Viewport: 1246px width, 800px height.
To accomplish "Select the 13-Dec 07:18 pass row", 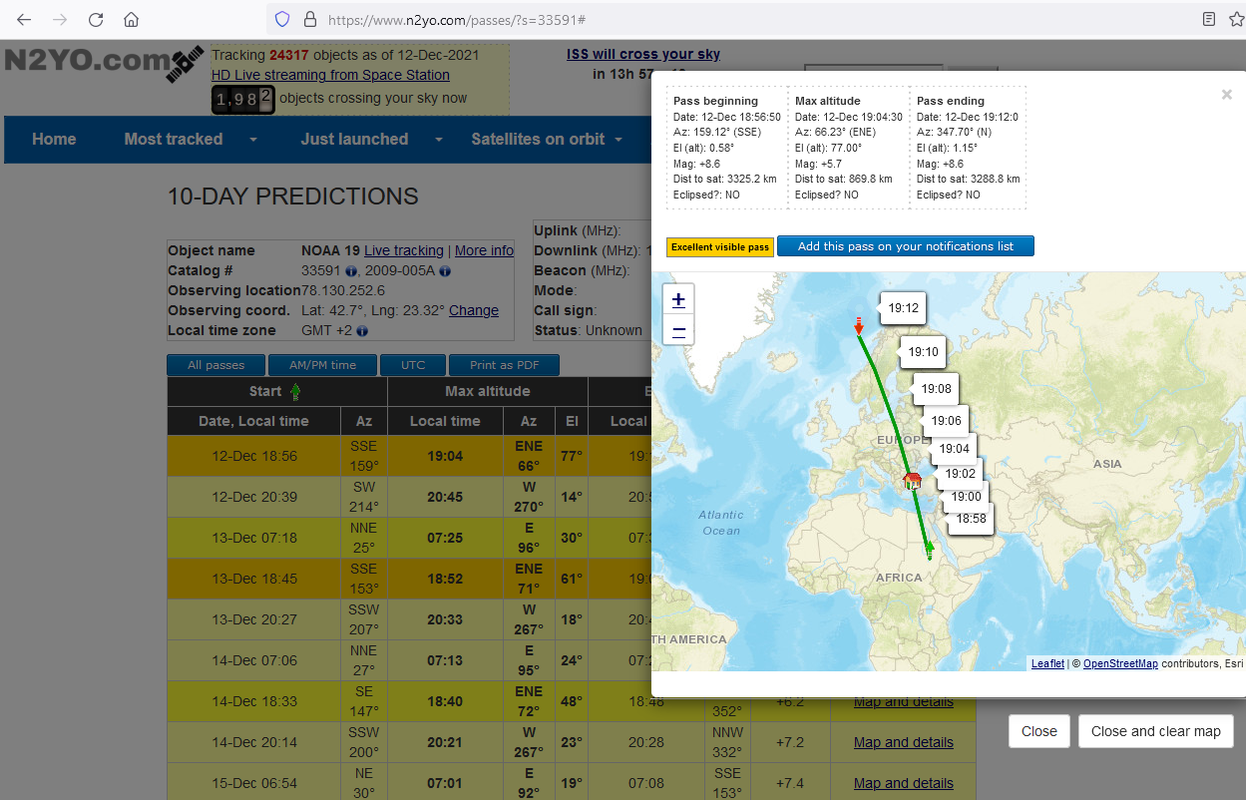I will coord(409,538).
